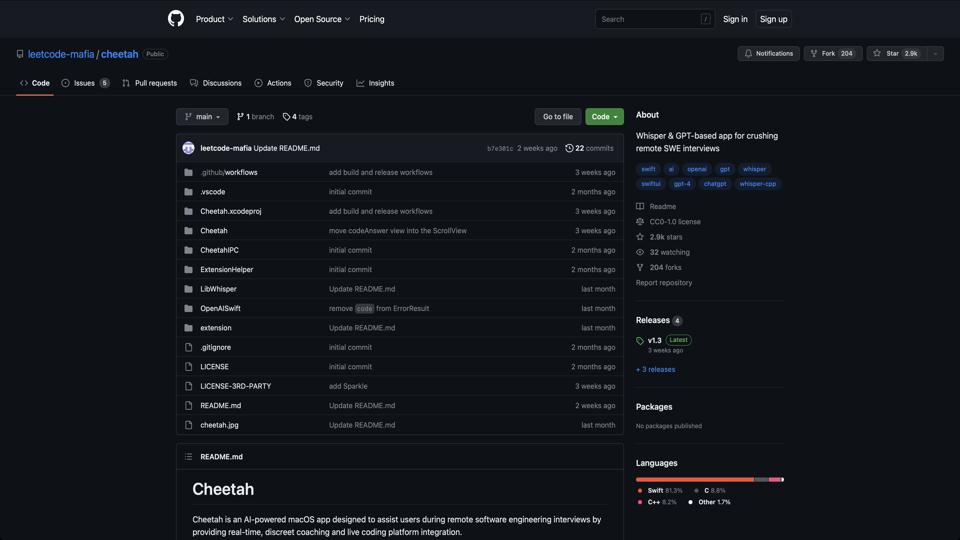Click the Swift segment of the languages bar
Image resolution: width=960 pixels, height=540 pixels.
tap(694, 480)
